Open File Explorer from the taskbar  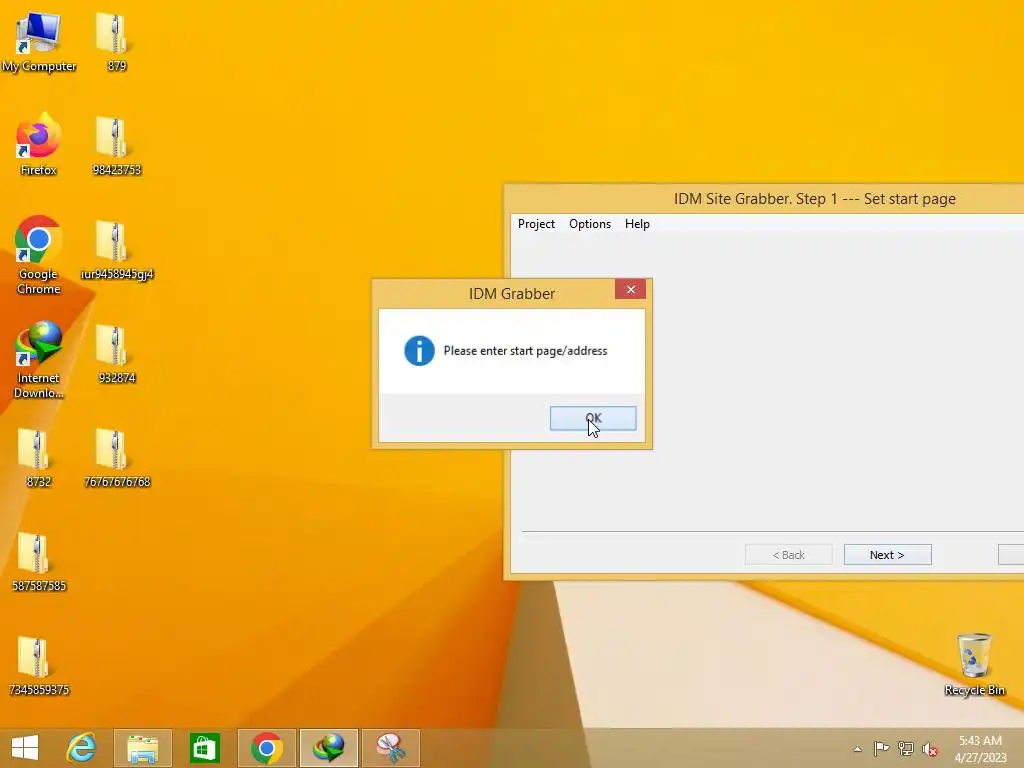pos(142,748)
